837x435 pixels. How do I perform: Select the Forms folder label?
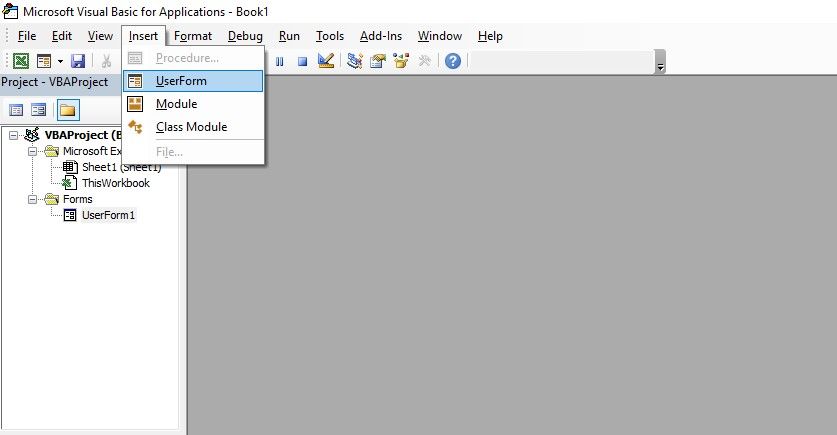[x=77, y=199]
